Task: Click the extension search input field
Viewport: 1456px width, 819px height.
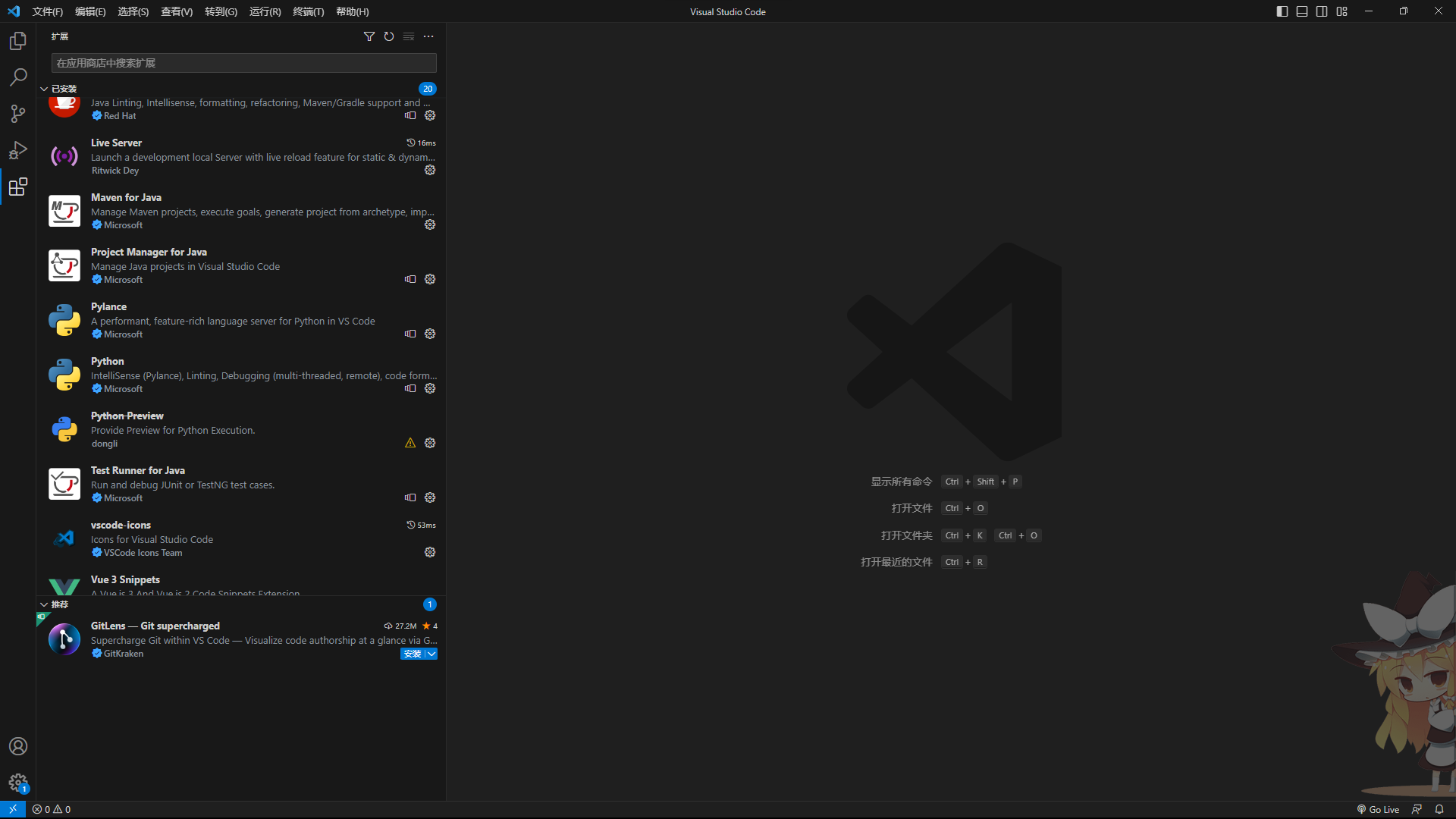Action: (244, 63)
